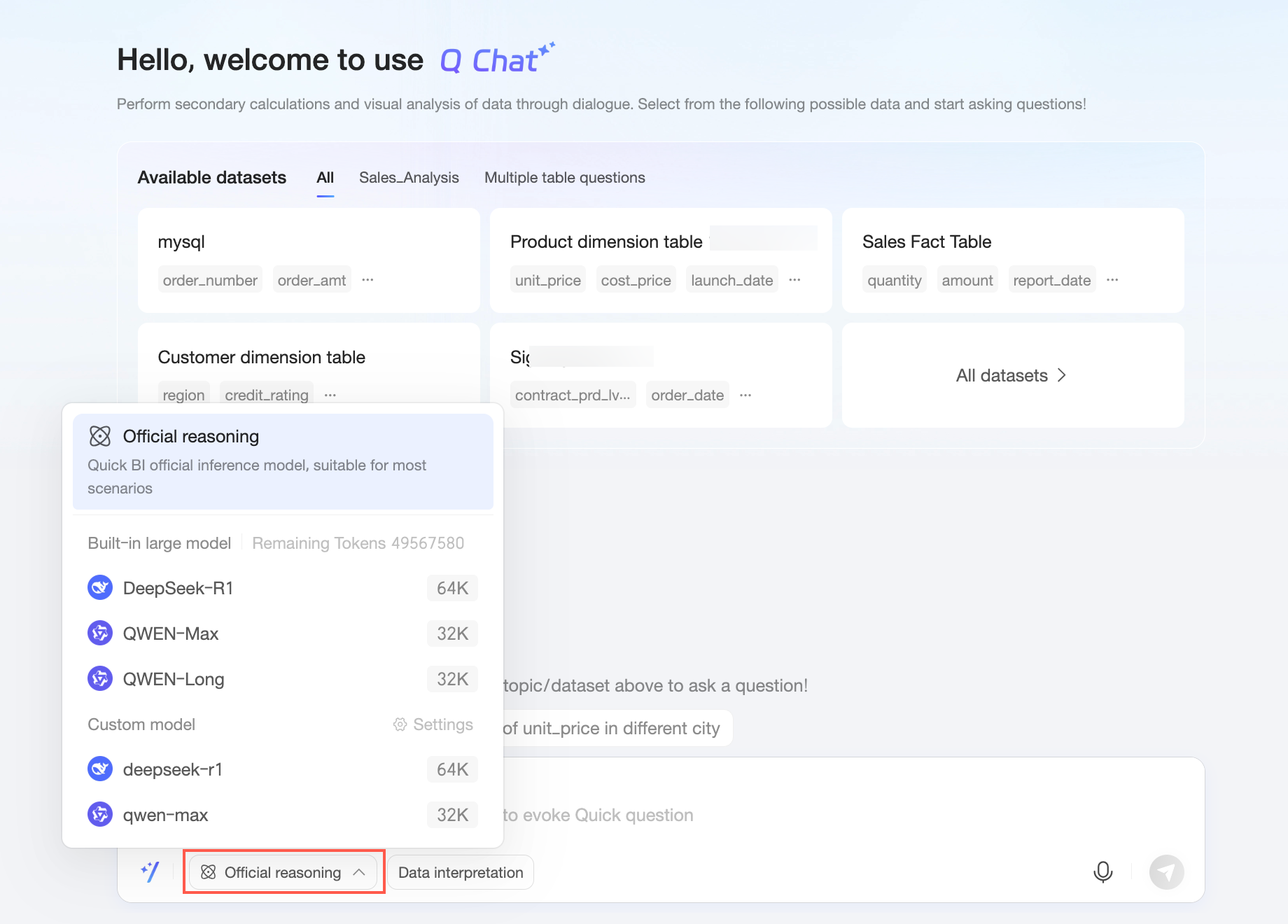Choose the built-in QWEN-Max model

point(283,633)
